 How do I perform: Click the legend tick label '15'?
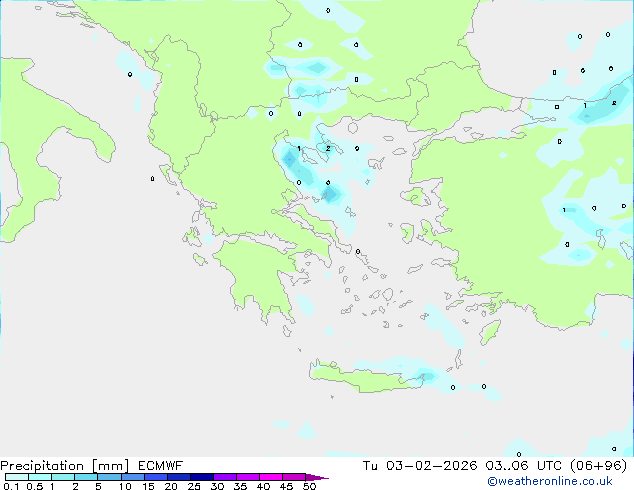pyautogui.click(x=148, y=486)
